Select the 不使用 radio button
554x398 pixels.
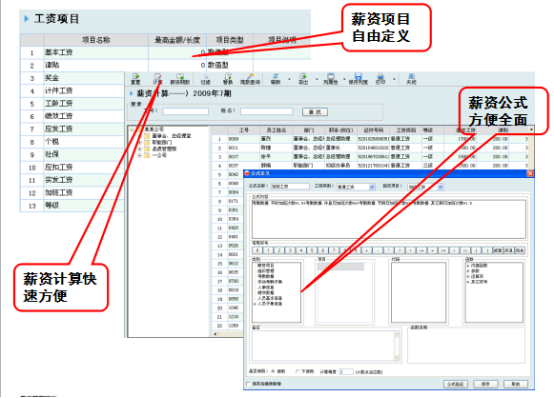tap(297, 371)
